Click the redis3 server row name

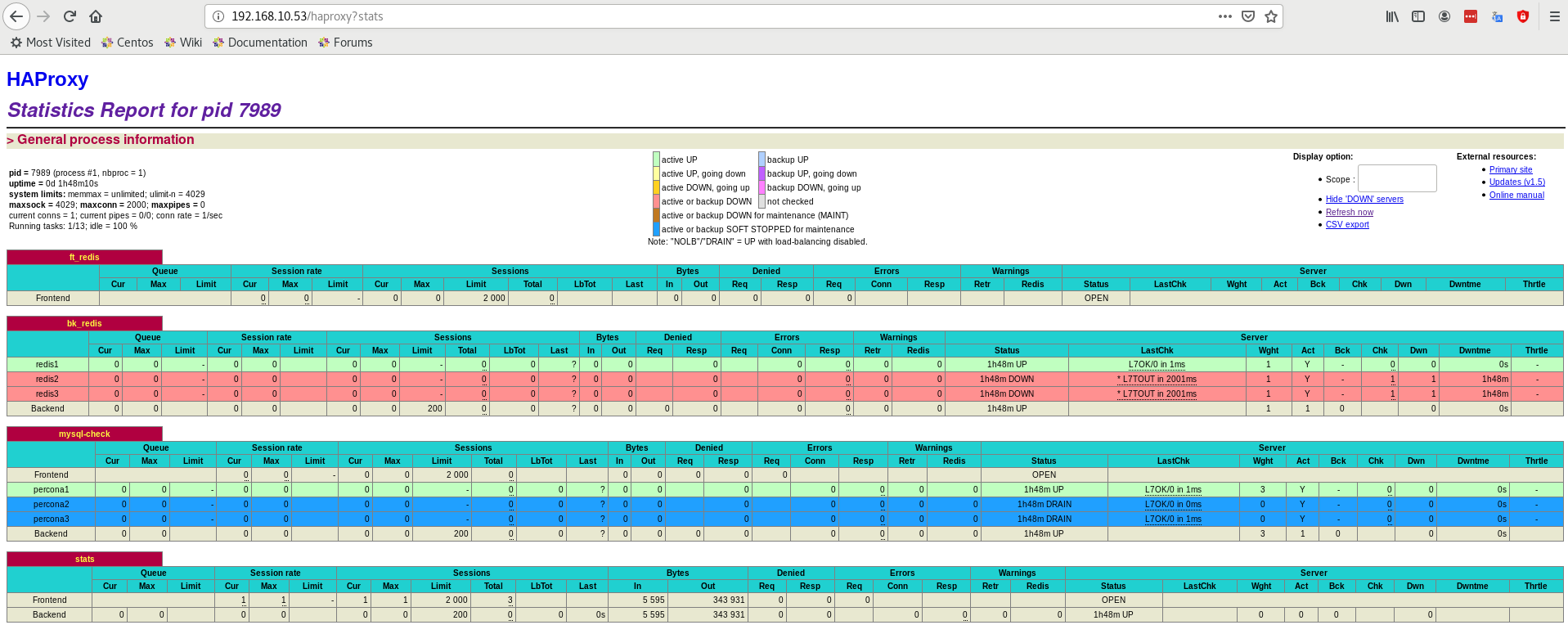point(47,393)
